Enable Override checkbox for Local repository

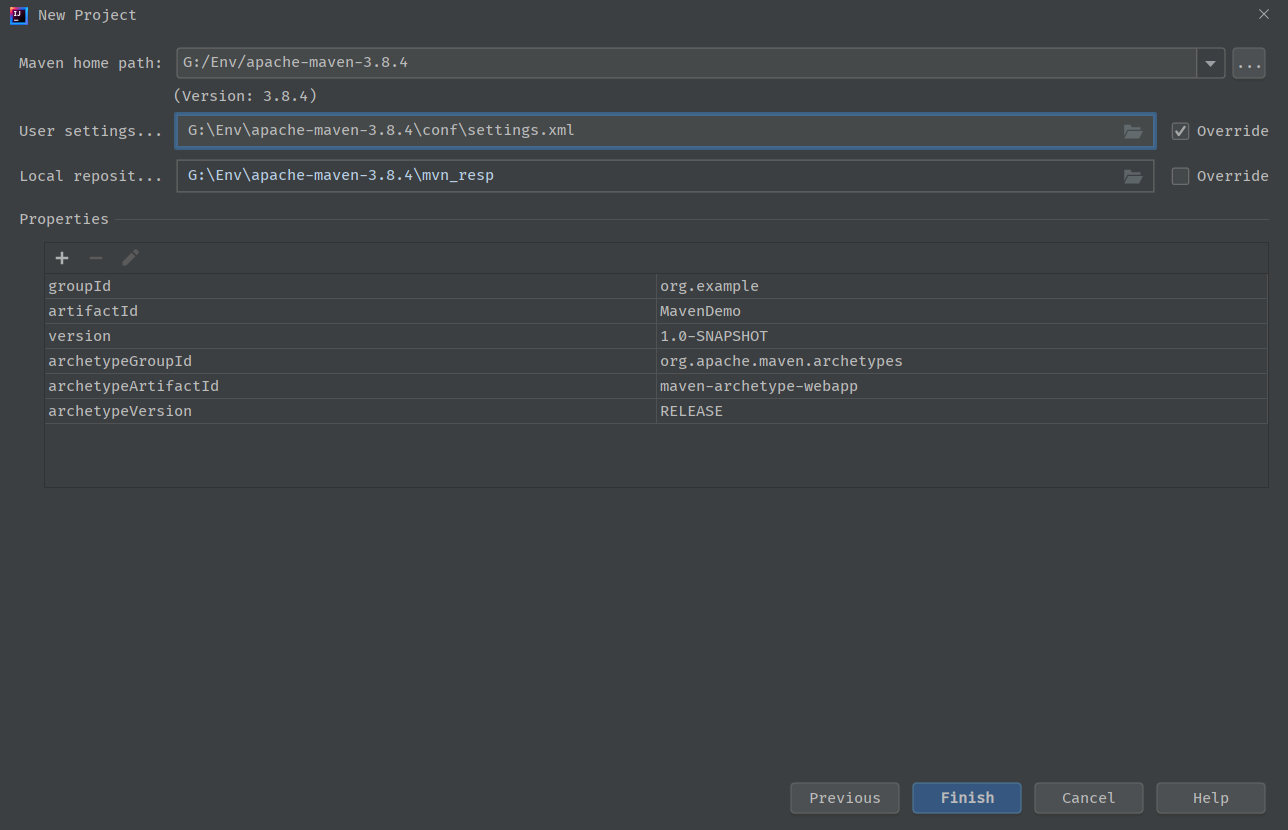coord(1180,176)
